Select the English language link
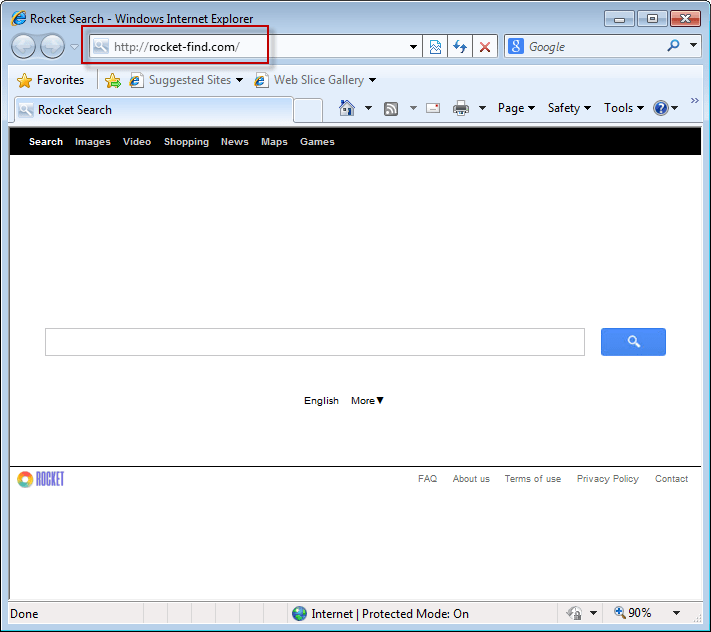The image size is (711, 632). point(321,401)
